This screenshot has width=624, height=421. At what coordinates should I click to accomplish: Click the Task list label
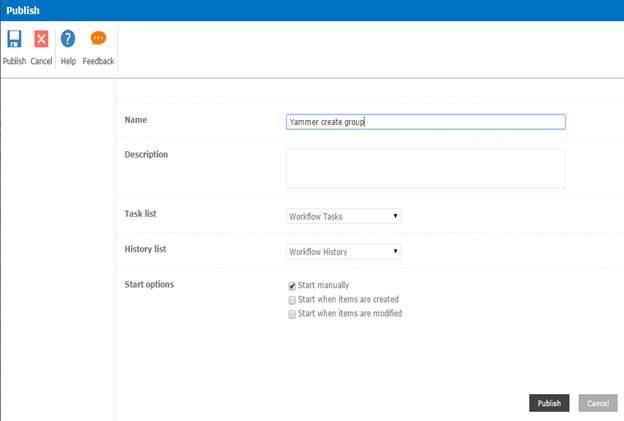140,213
